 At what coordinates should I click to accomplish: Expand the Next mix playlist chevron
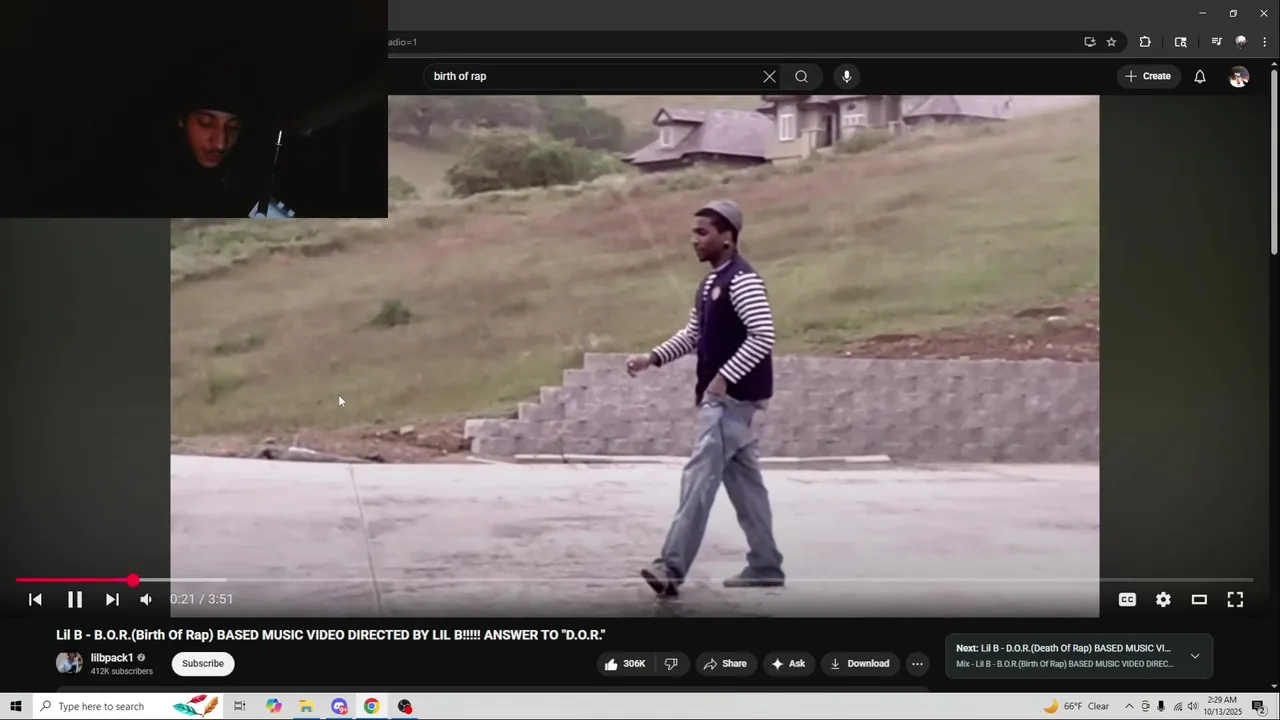(x=1195, y=657)
